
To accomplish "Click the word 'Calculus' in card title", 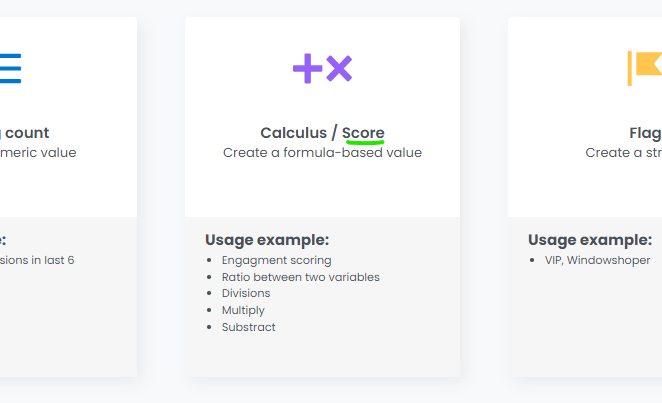I will point(293,133).
